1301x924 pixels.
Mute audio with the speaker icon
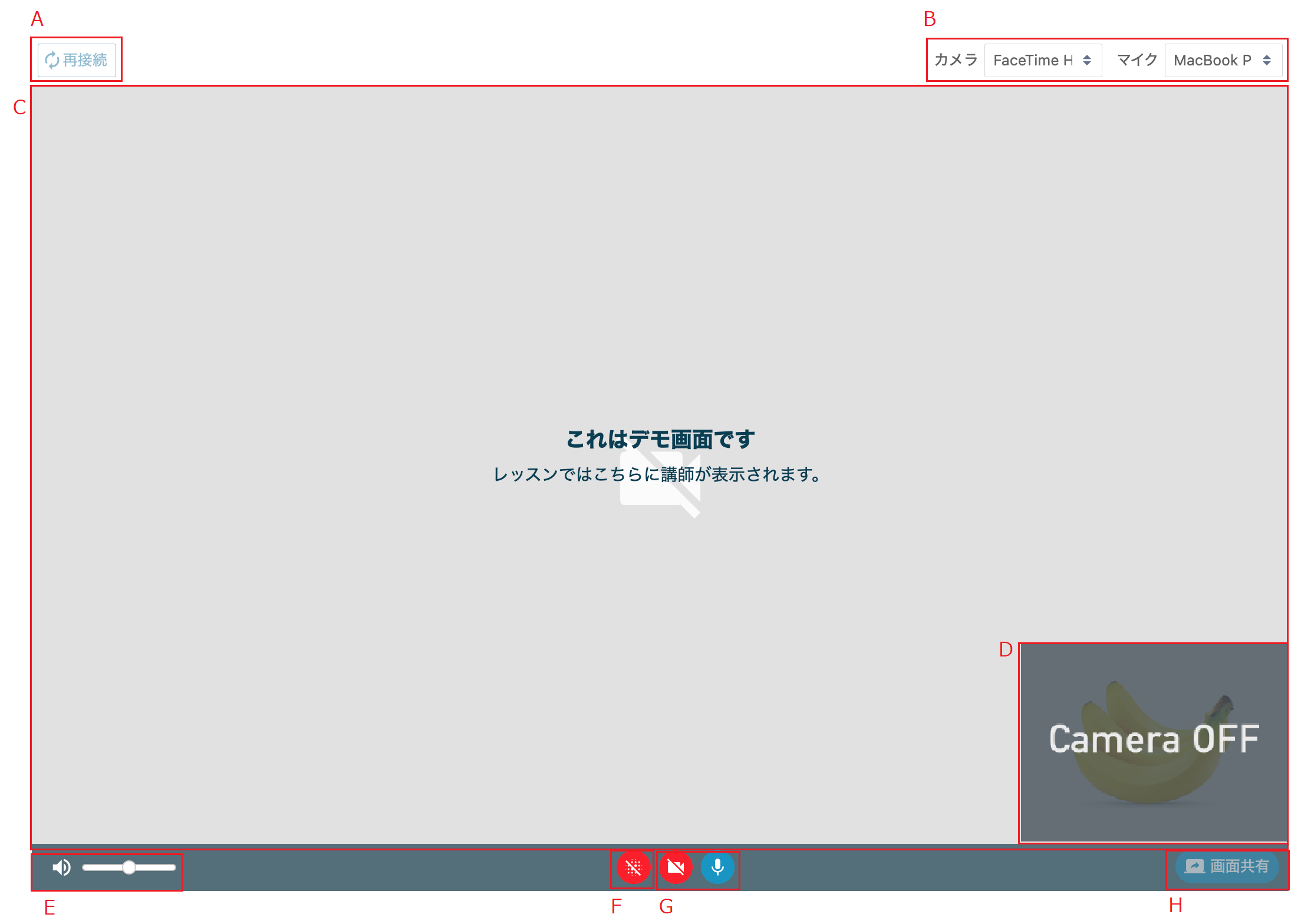click(61, 867)
